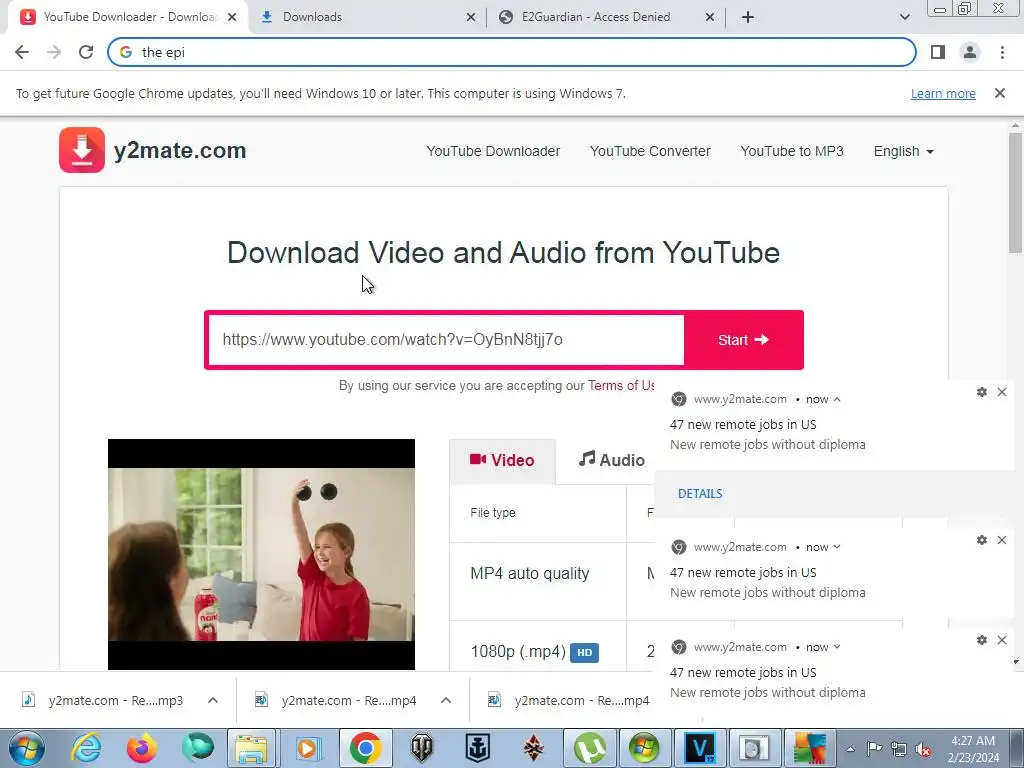Open Vegas Pro taskbar icon
The image size is (1024, 768).
click(699, 748)
